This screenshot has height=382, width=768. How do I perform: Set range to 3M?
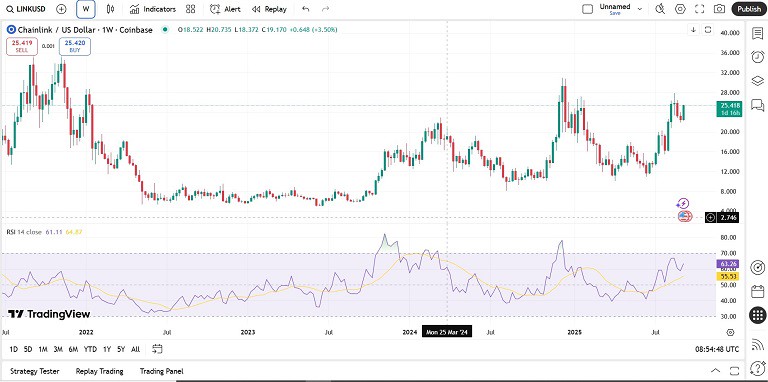(58, 349)
